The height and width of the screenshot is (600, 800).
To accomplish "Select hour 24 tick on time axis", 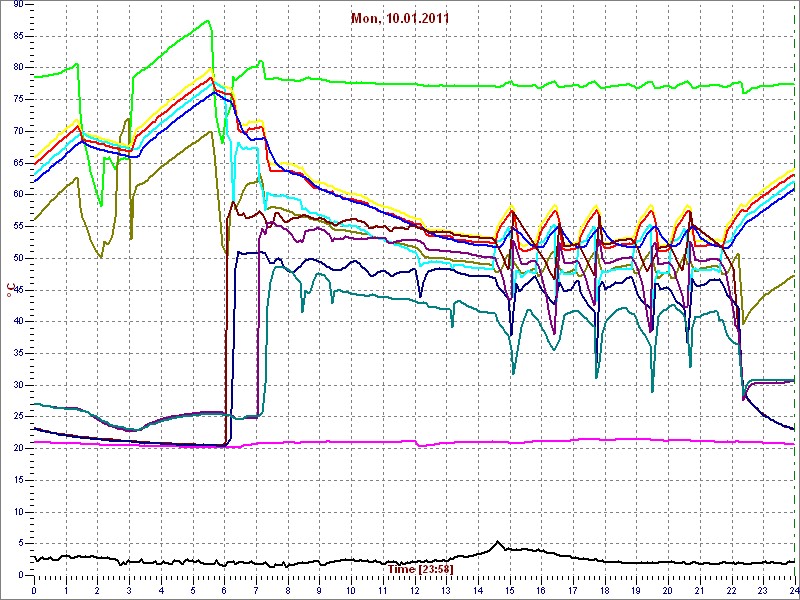I will [793, 590].
